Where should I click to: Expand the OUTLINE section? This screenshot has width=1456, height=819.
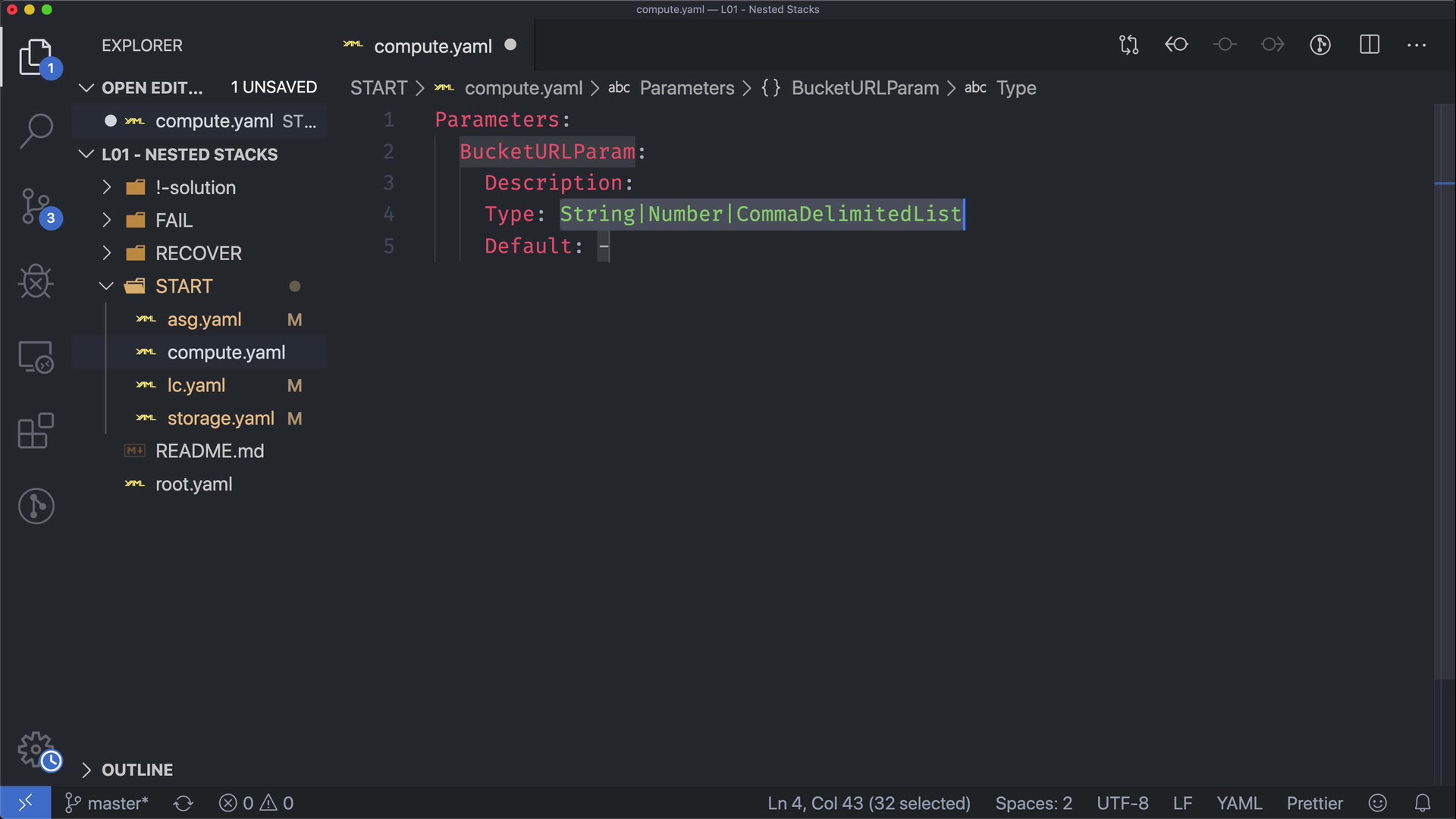tap(136, 770)
